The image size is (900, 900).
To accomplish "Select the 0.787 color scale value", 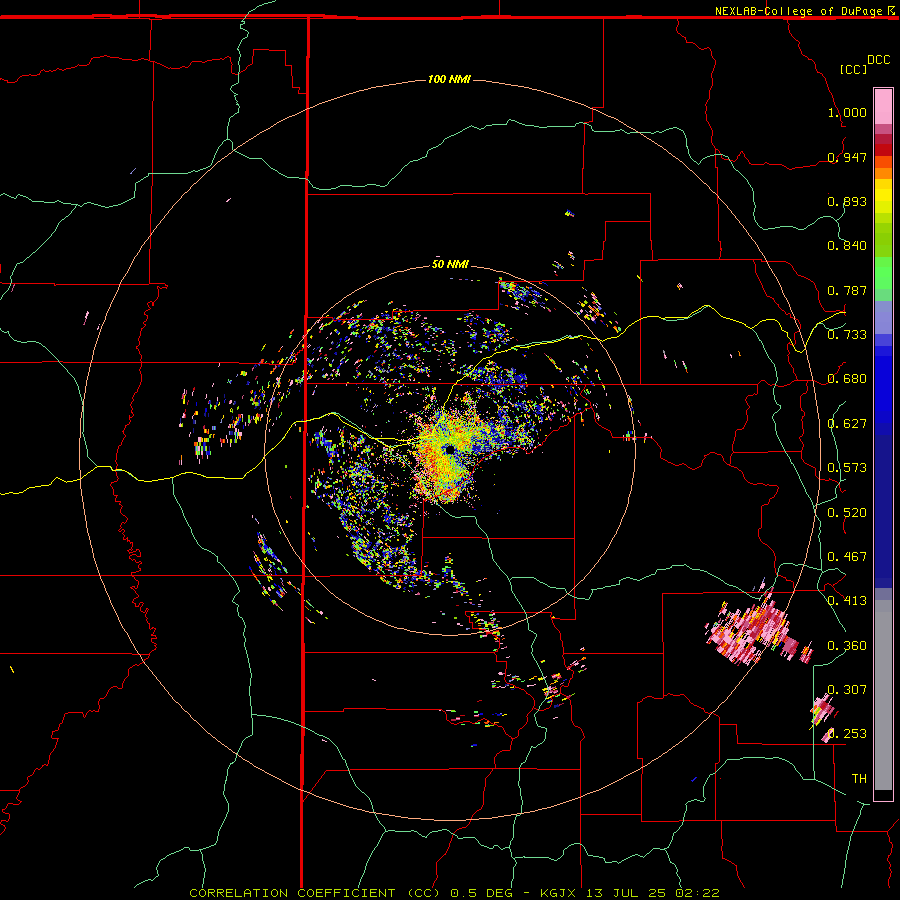I will pos(847,290).
